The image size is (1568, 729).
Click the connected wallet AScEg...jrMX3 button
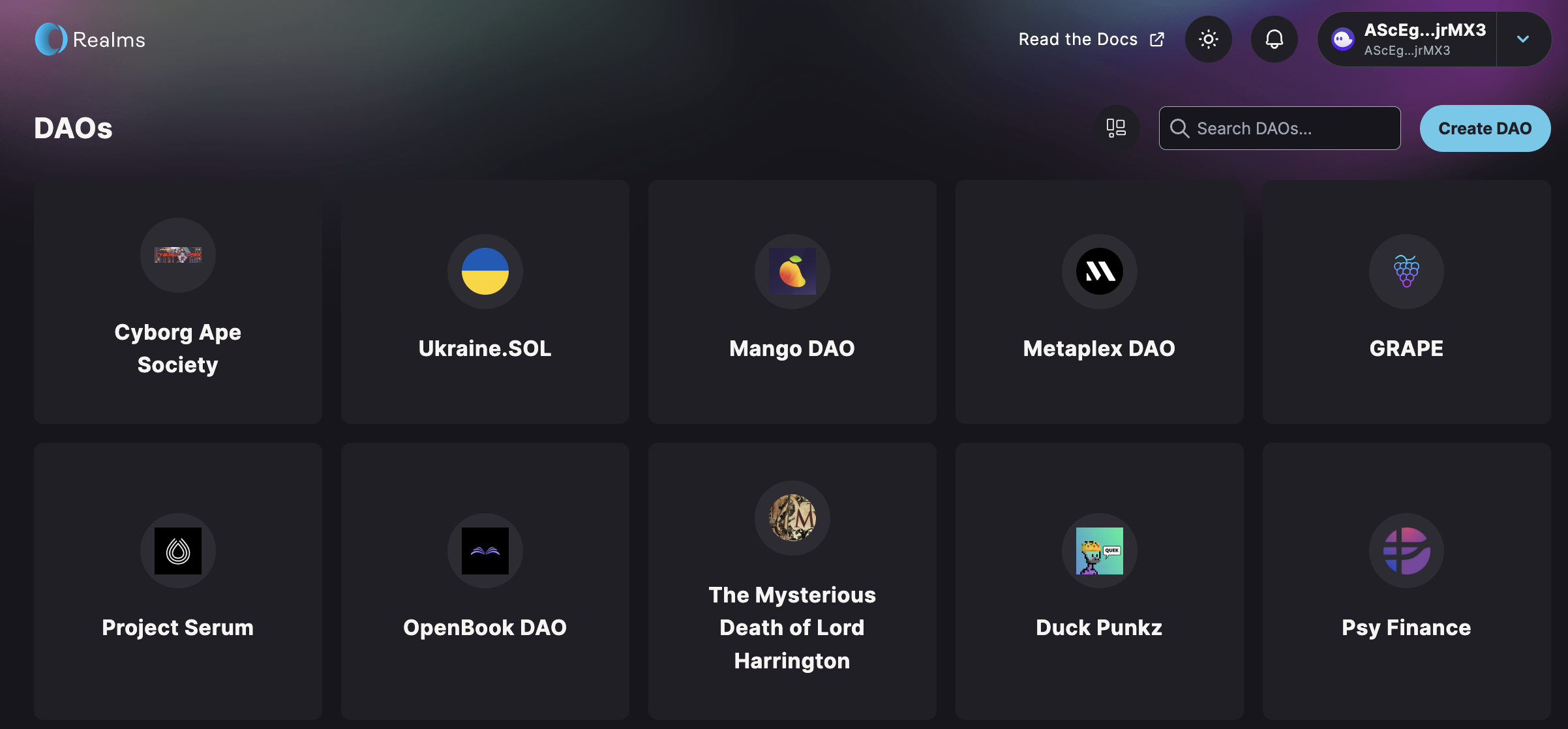(x=1408, y=39)
